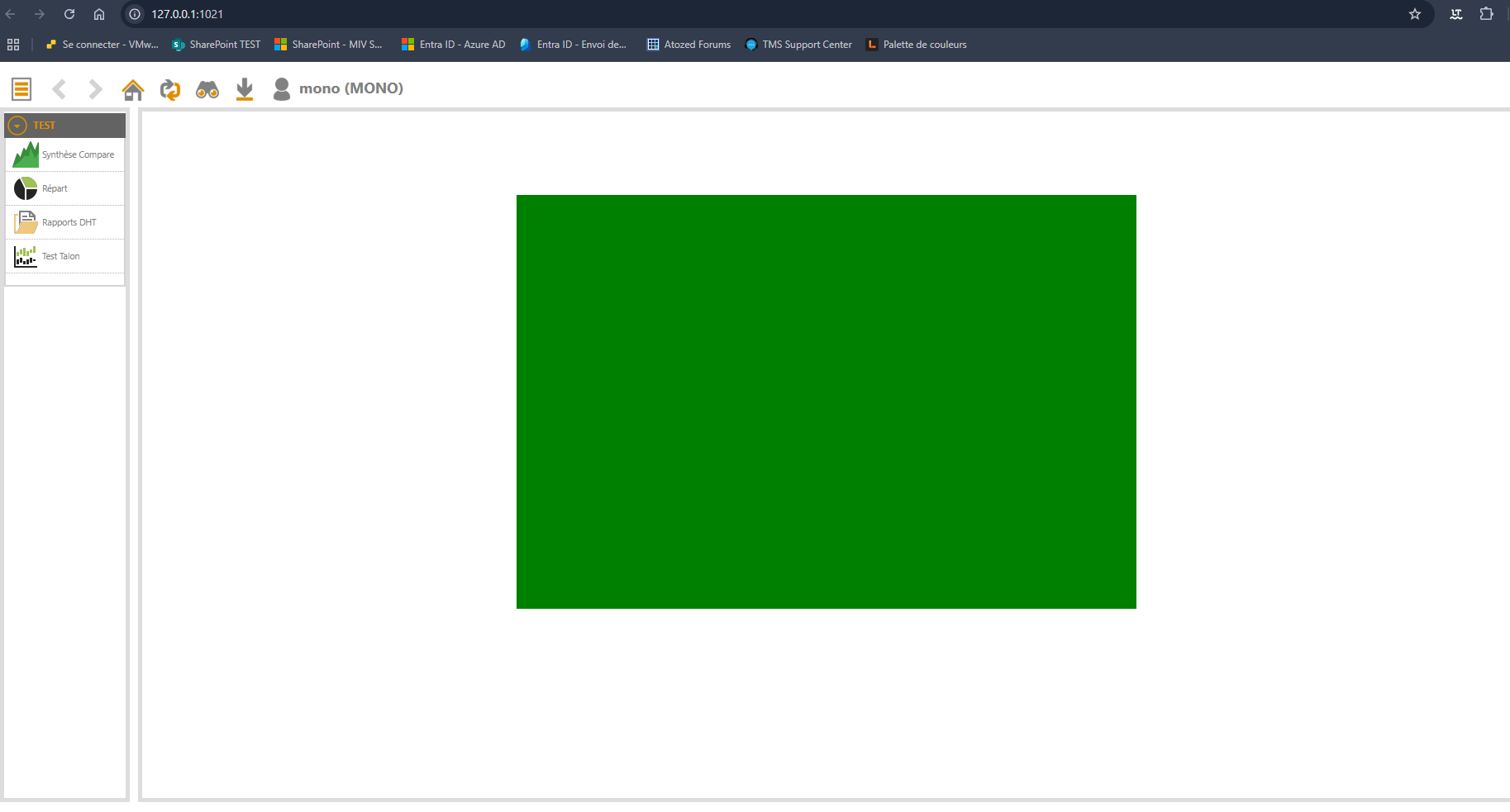1510x812 pixels.
Task: Click the app's previous page chevron
Action: pyautogui.click(x=59, y=88)
